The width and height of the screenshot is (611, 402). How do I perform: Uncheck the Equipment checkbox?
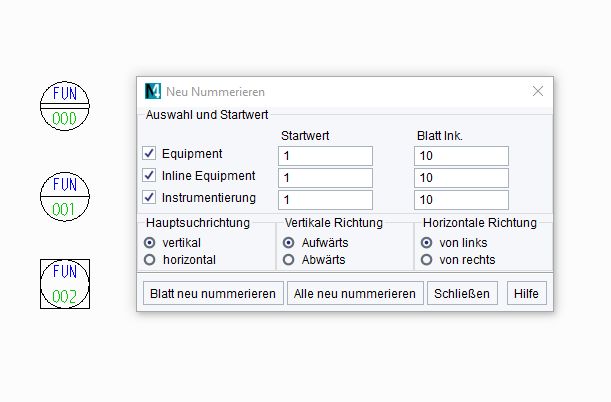149,153
